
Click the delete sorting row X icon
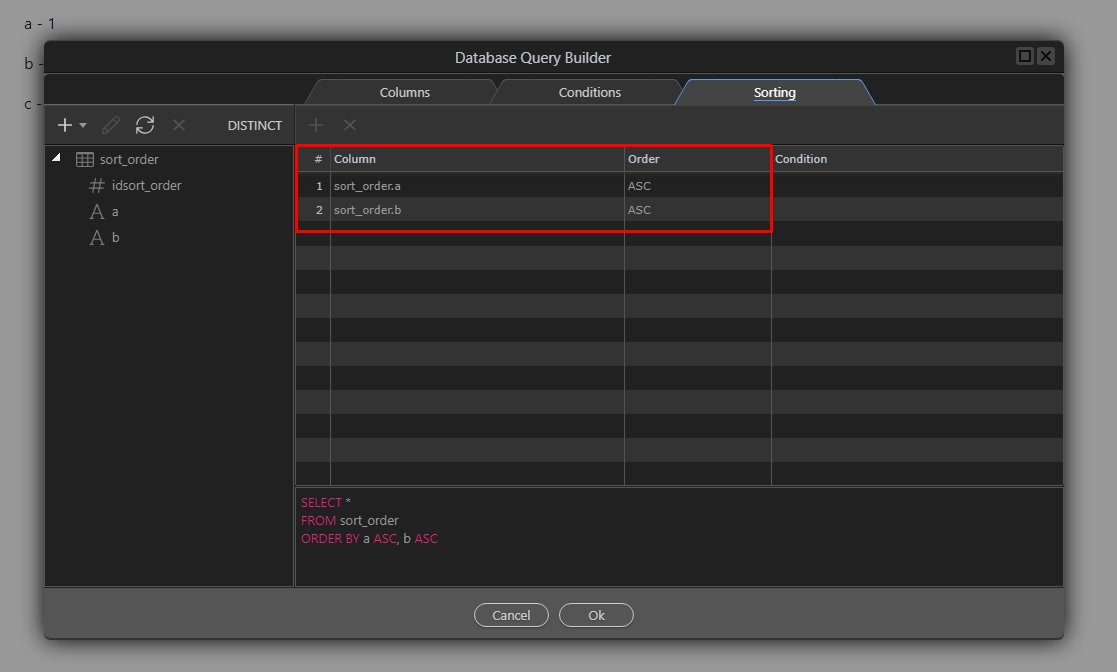(350, 125)
